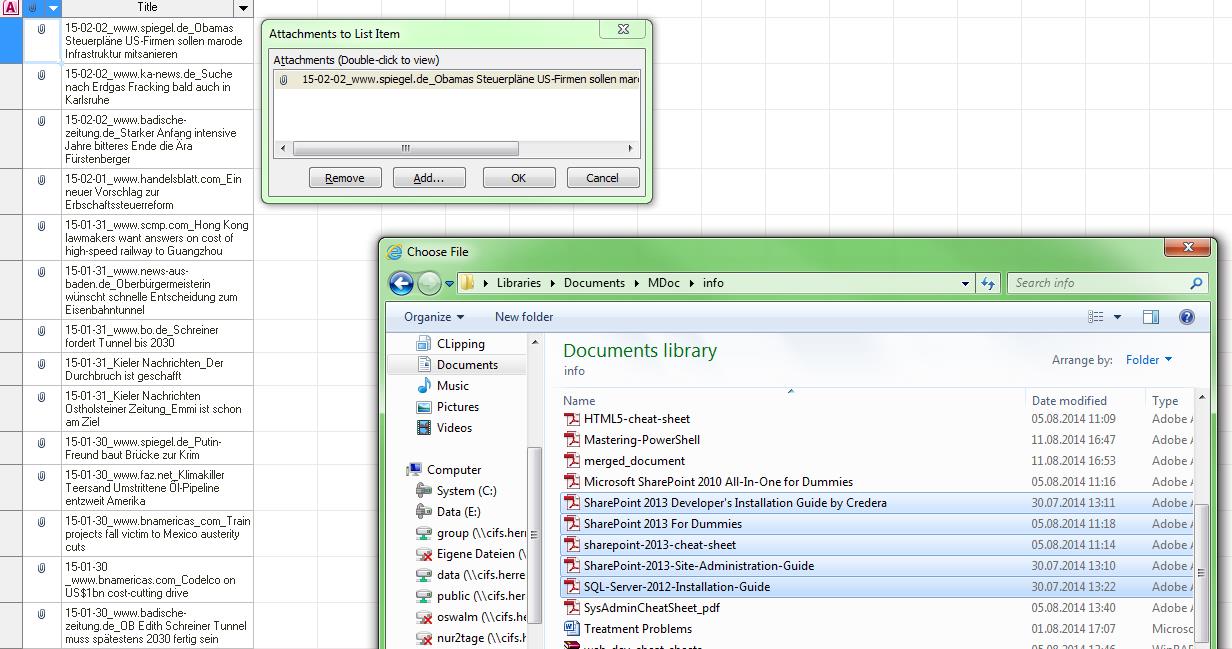Open recent locations dropdown next to forward arrow
The height and width of the screenshot is (649, 1232).
pos(449,284)
